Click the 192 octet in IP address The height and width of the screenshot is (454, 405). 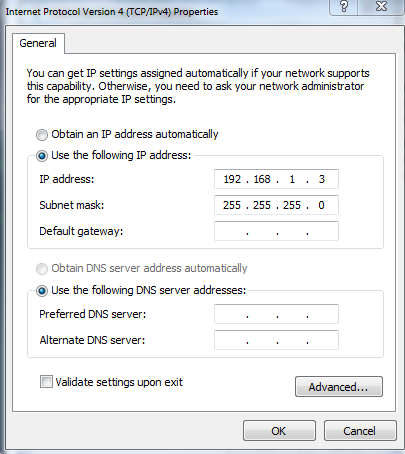(232, 179)
